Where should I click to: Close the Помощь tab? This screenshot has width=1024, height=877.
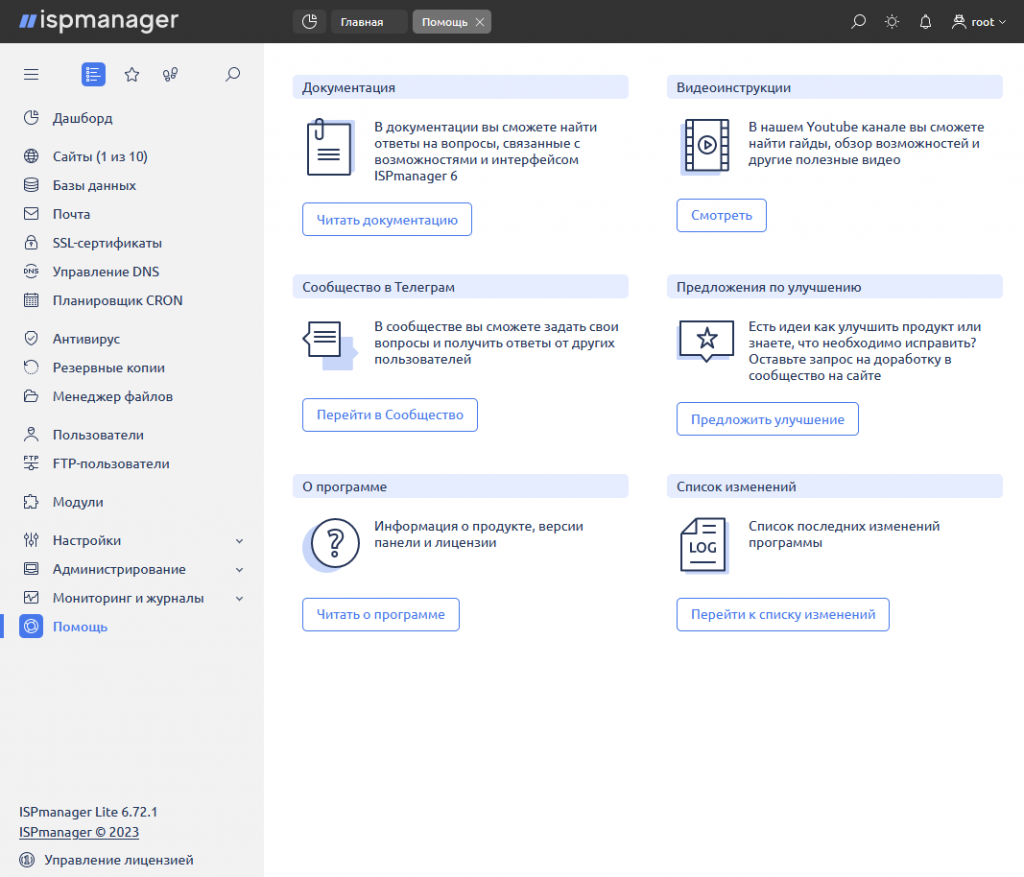(x=480, y=22)
